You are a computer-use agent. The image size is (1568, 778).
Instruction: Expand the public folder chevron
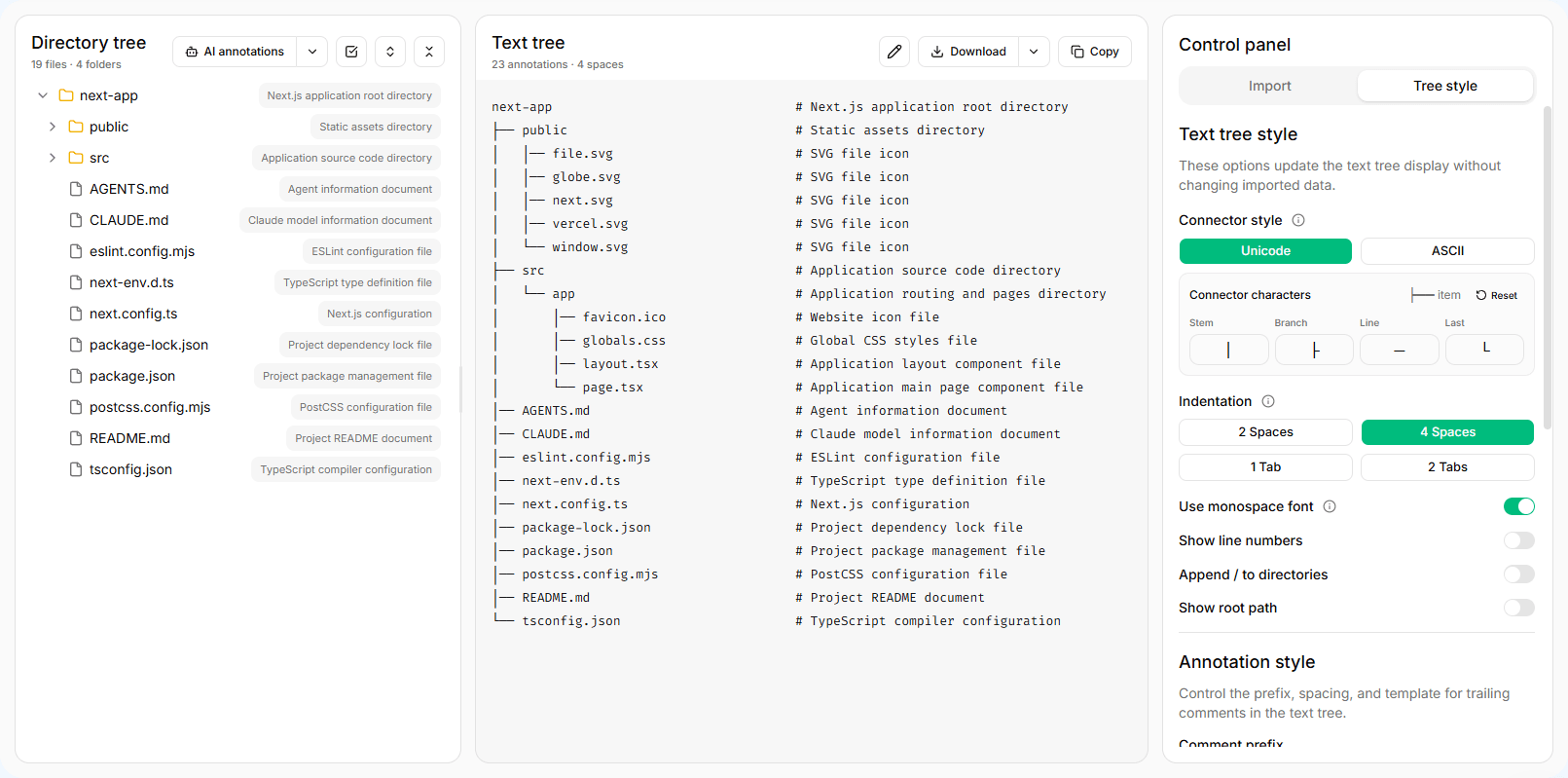click(53, 127)
